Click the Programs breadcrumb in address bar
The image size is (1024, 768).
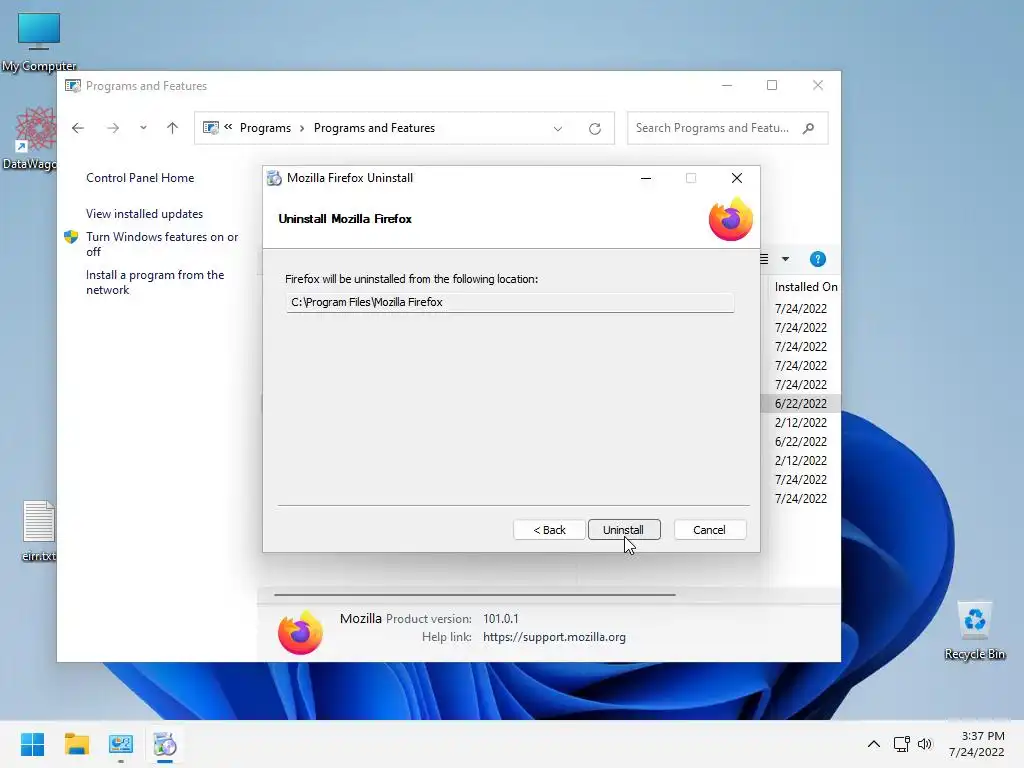point(265,128)
